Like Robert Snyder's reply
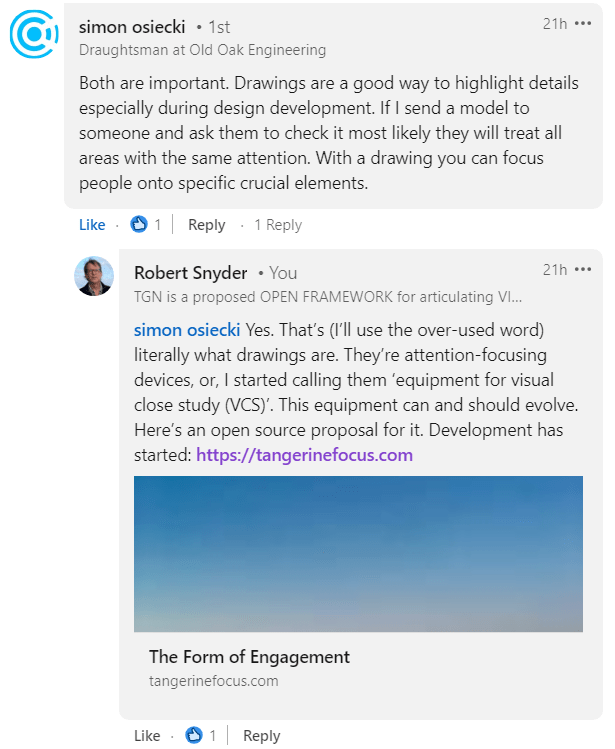 147,736
